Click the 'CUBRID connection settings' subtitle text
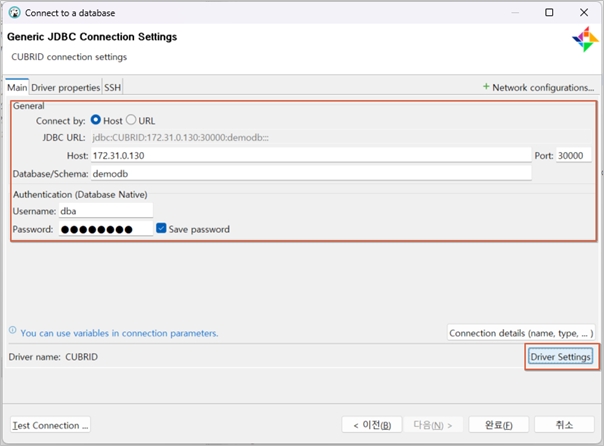Screen dimensions: 604x446 pos(69,57)
